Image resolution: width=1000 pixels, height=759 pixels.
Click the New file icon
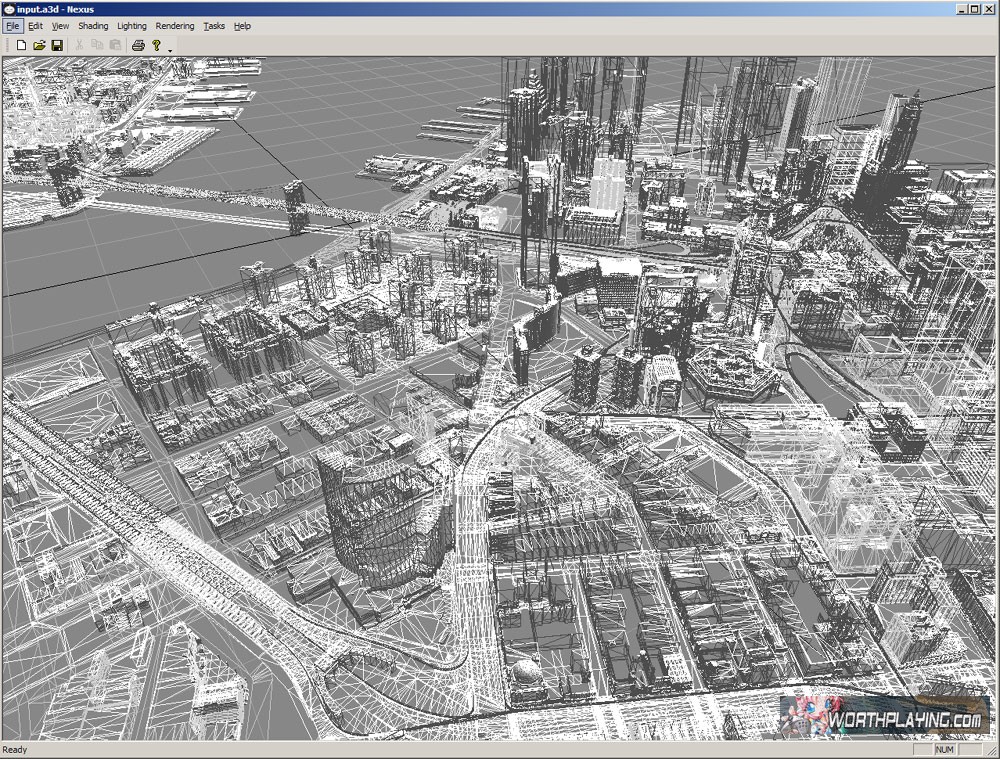pos(21,45)
